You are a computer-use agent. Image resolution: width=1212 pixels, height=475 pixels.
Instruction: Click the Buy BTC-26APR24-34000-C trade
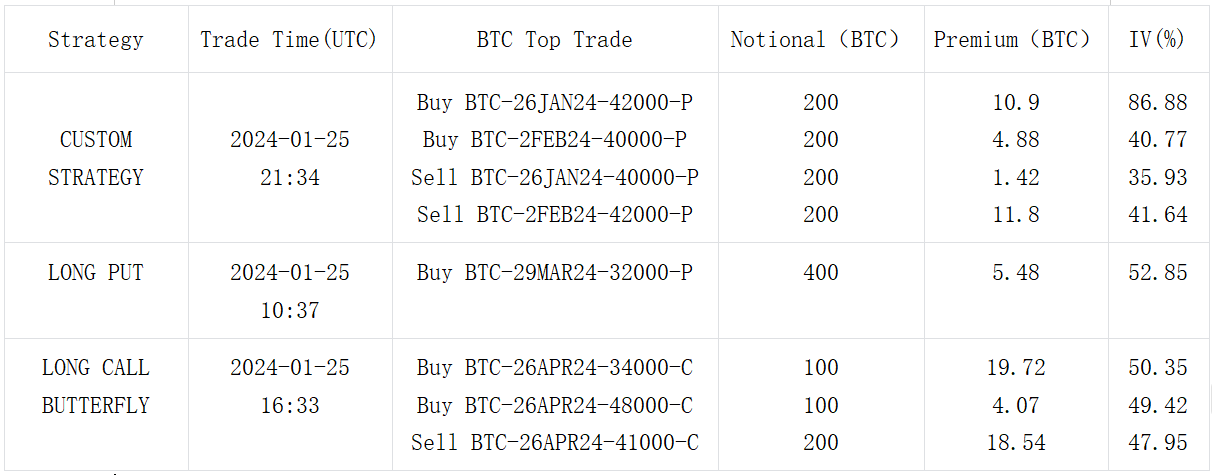pos(554,368)
